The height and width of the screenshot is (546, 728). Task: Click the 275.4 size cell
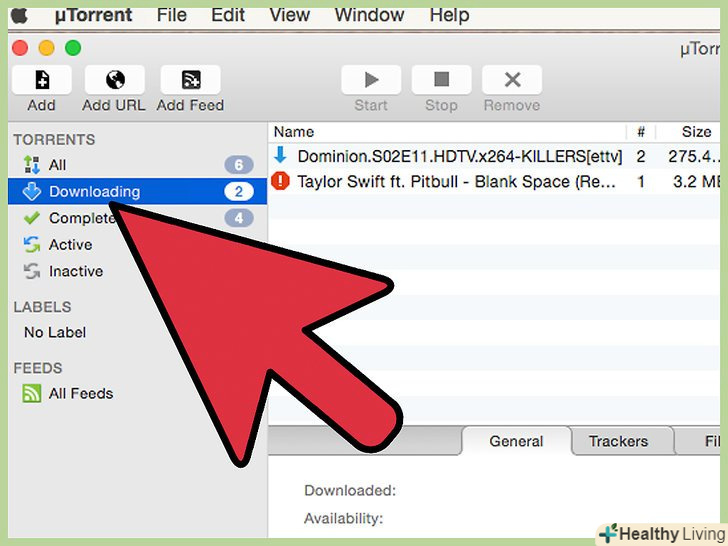[694, 156]
